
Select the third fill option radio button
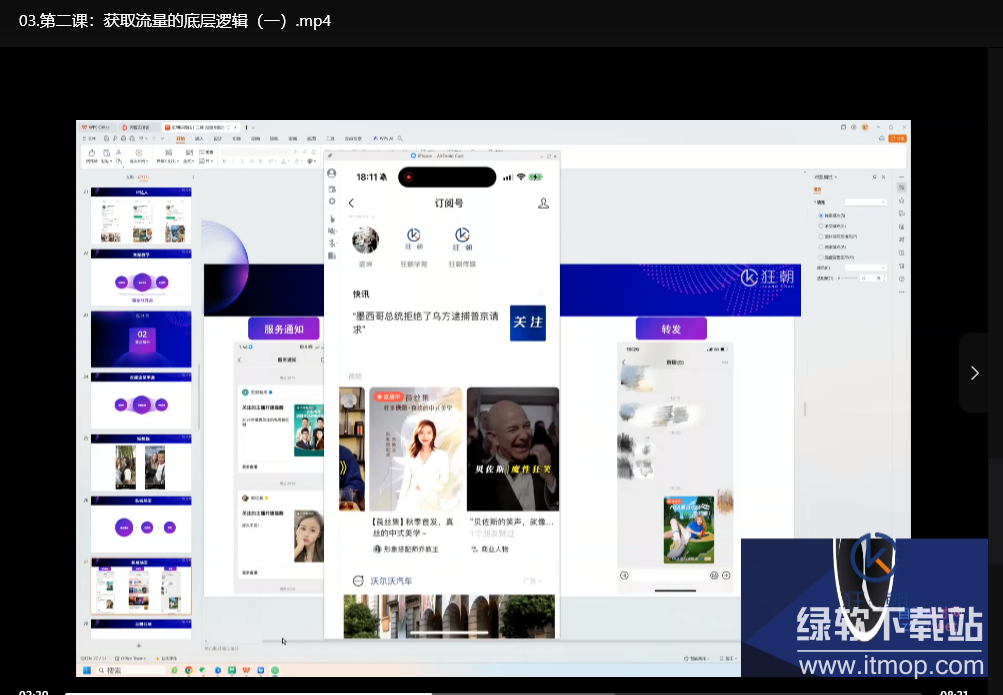coord(822,236)
